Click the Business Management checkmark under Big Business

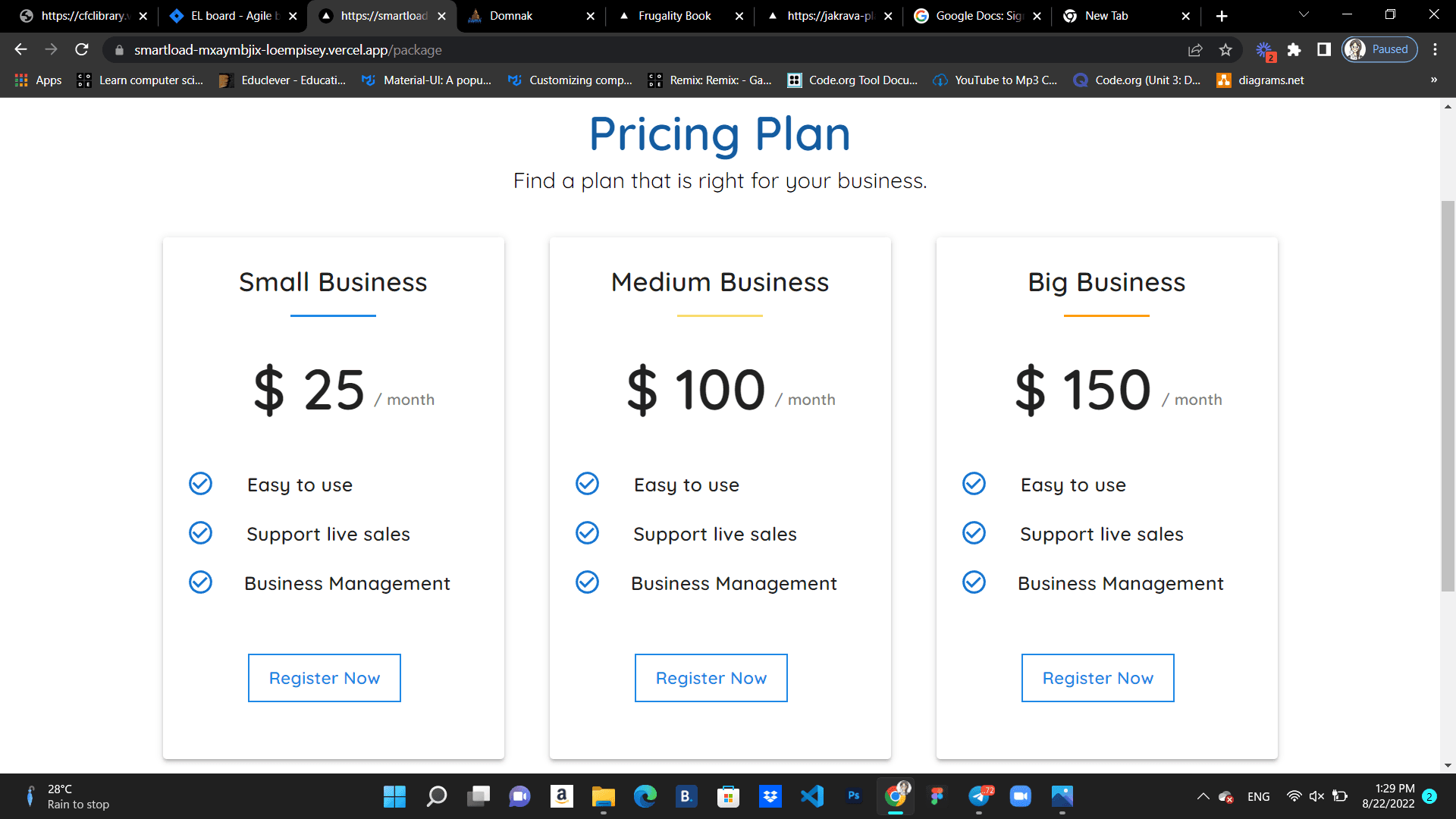click(974, 582)
